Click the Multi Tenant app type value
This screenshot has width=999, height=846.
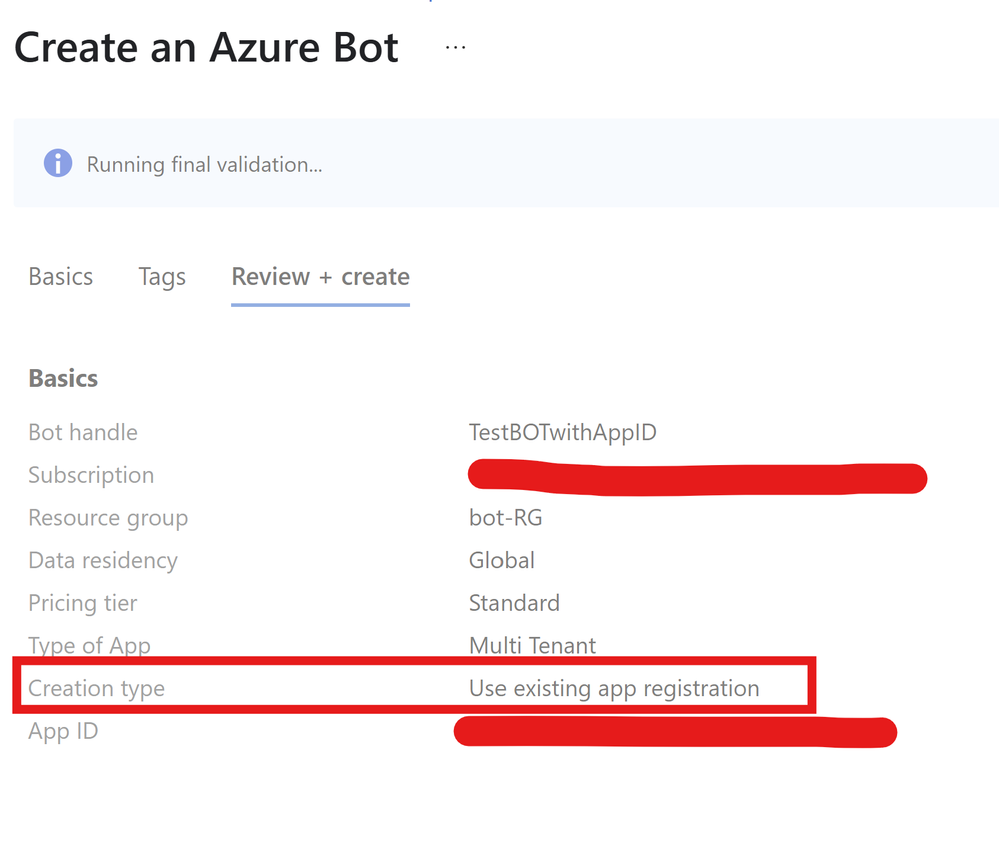point(532,645)
